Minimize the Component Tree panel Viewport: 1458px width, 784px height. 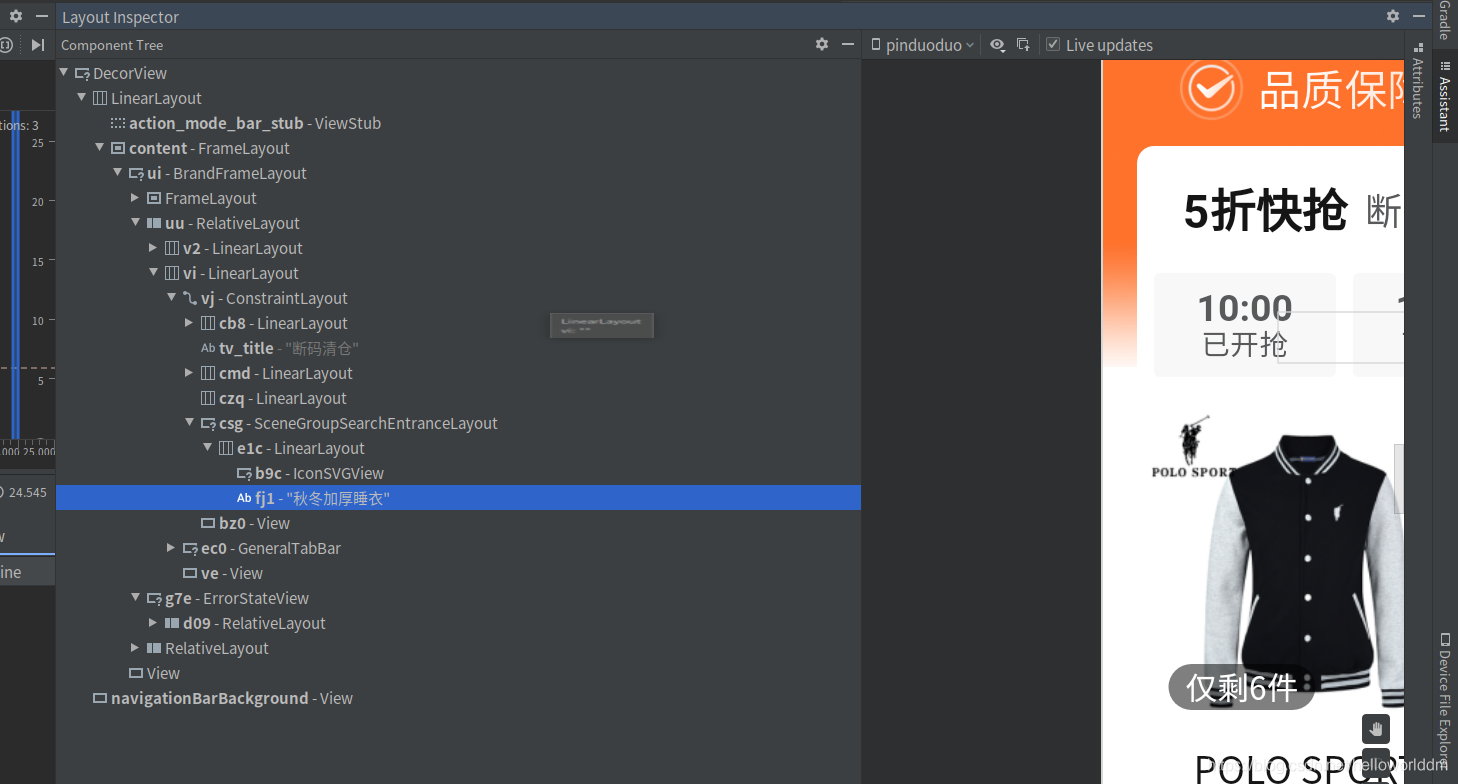(848, 44)
